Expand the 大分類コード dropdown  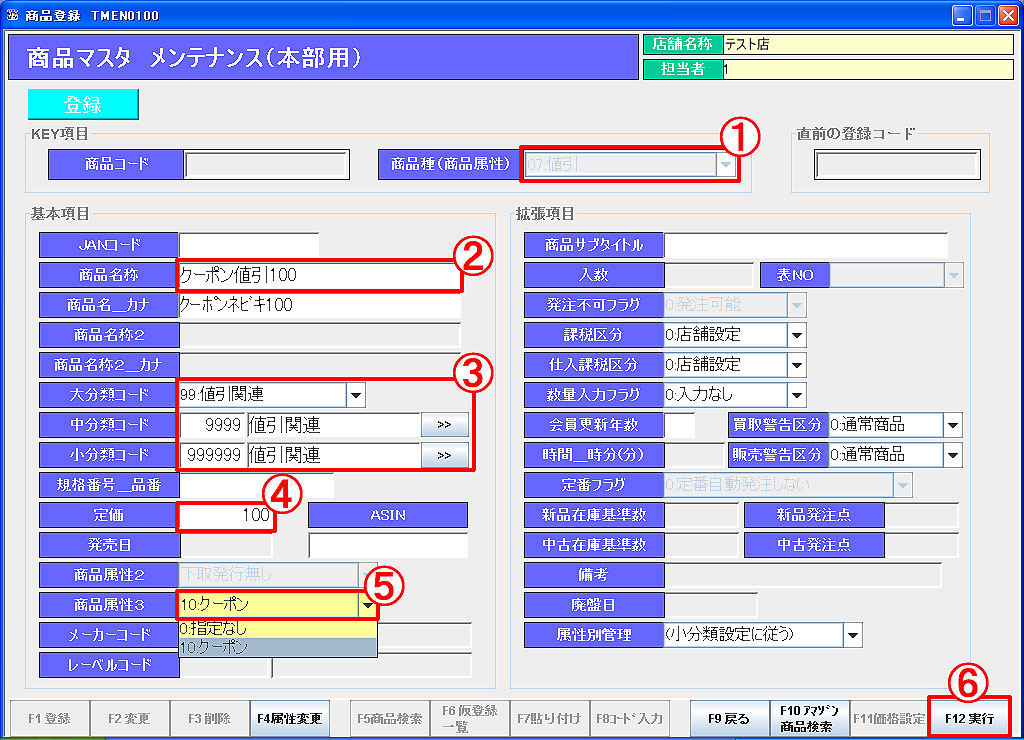pyautogui.click(x=356, y=395)
